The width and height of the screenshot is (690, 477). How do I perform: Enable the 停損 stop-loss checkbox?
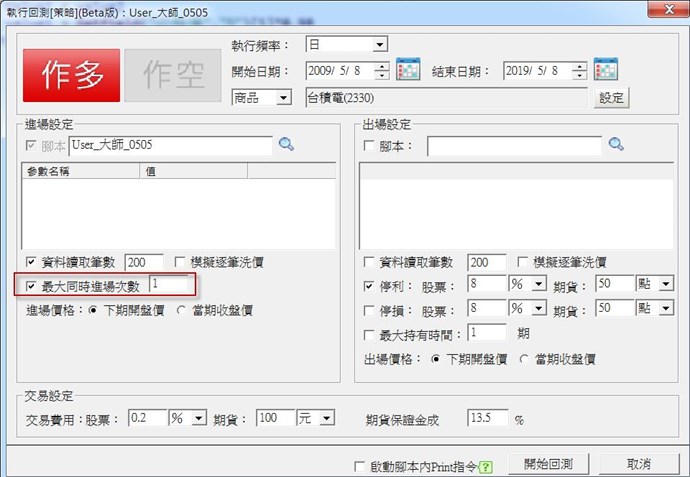pyautogui.click(x=369, y=310)
